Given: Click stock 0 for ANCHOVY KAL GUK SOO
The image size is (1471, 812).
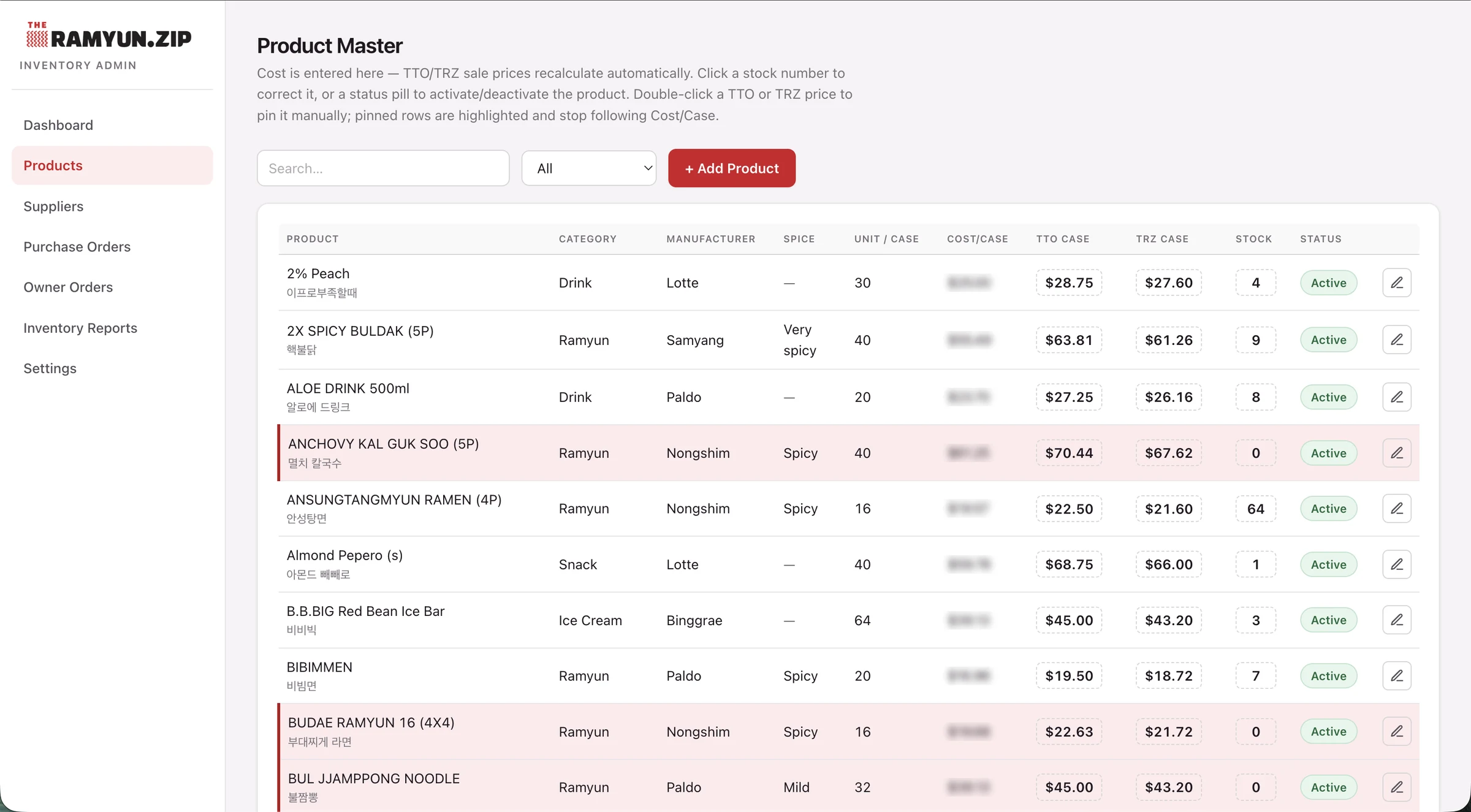Looking at the screenshot, I should pos(1256,453).
